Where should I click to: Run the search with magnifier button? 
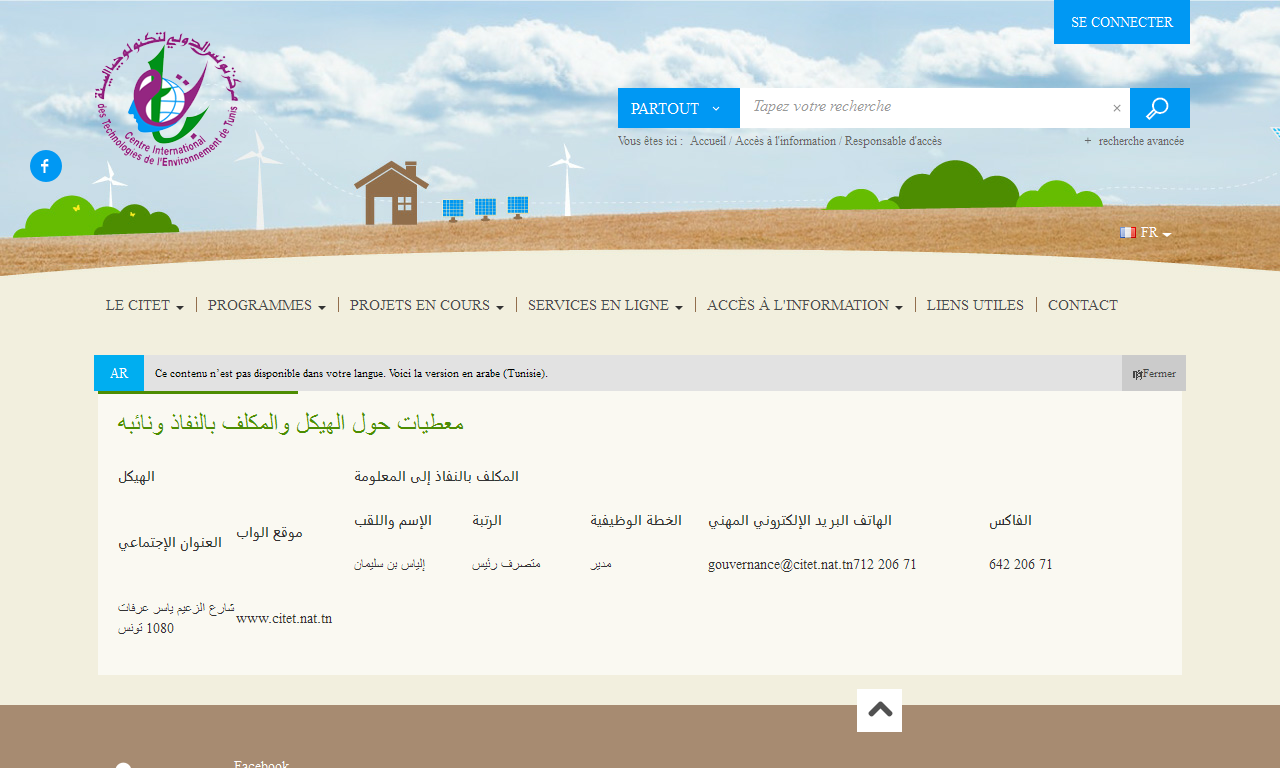[x=1160, y=108]
